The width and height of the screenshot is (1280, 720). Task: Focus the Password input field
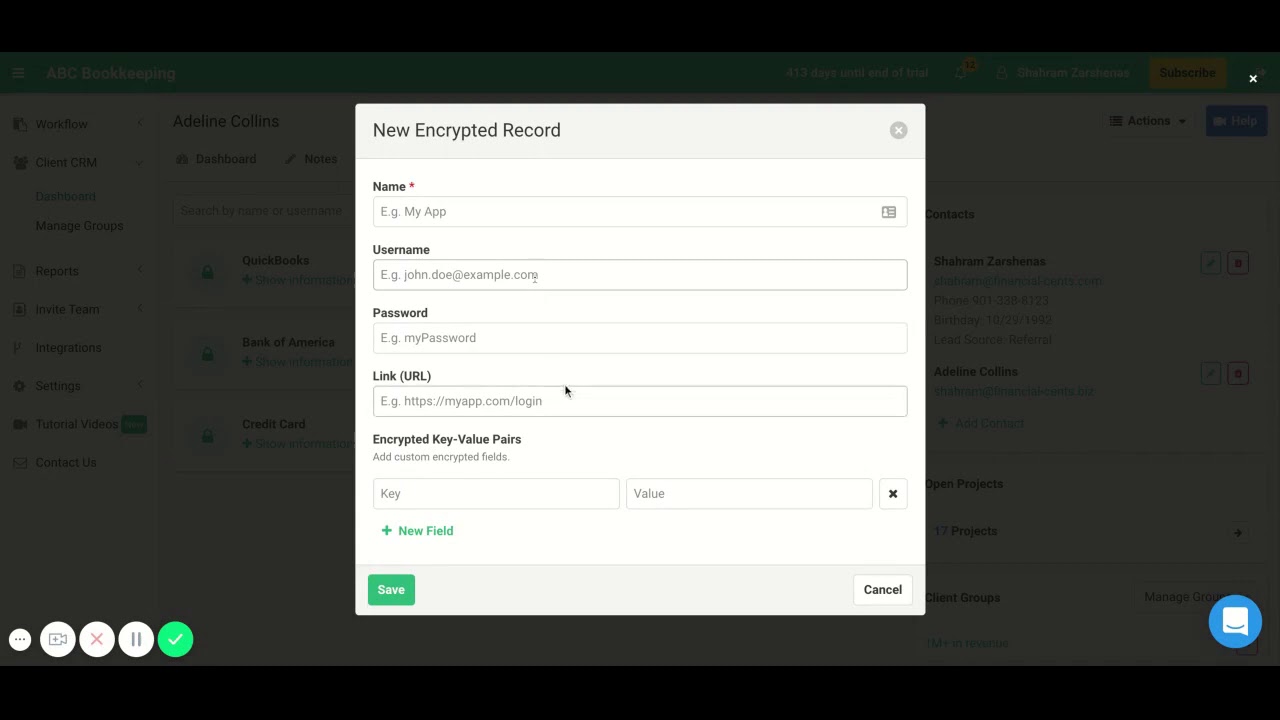640,338
